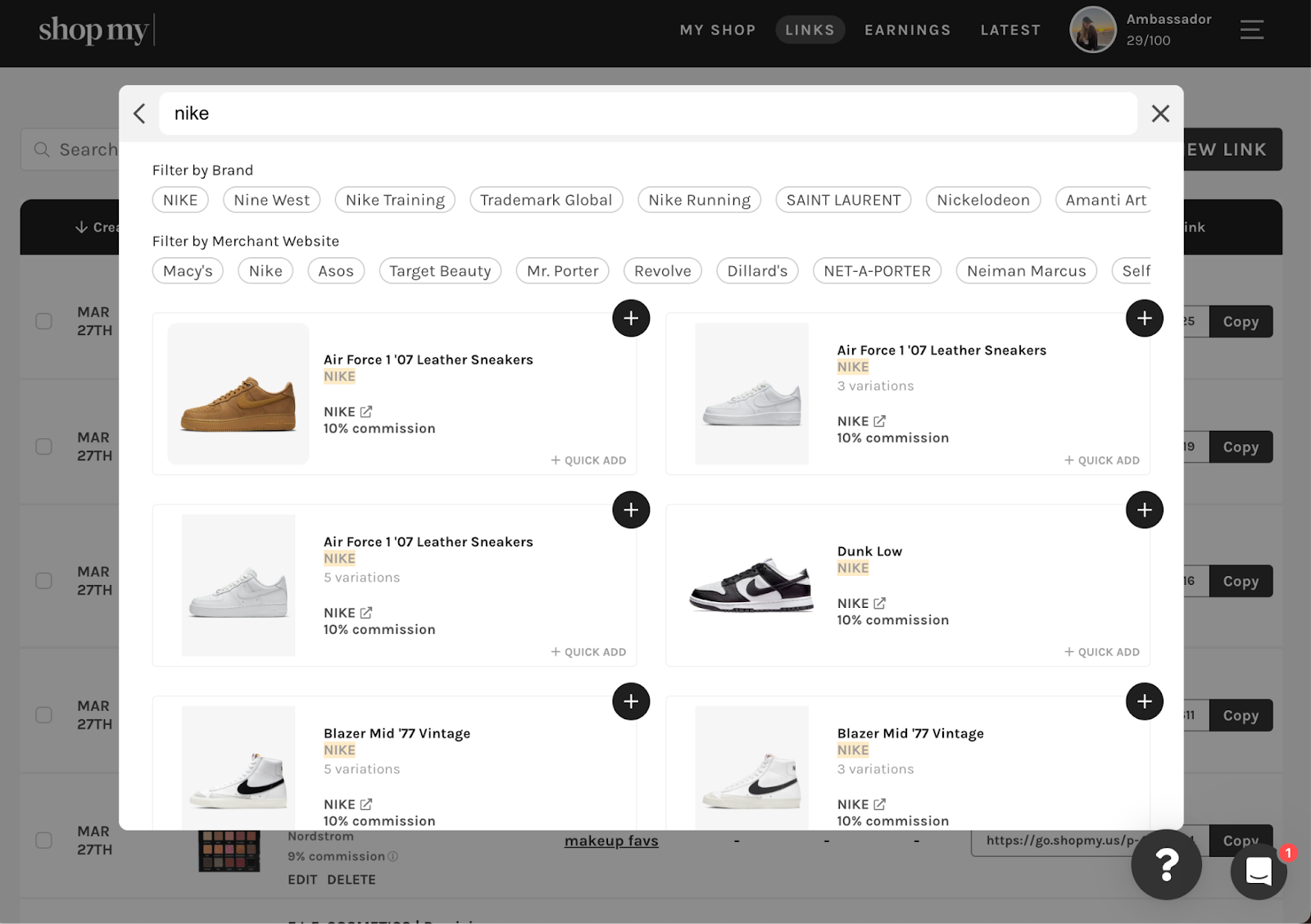Image resolution: width=1311 pixels, height=924 pixels.
Task: Filter by brand SAINT LAURENT
Action: (843, 200)
